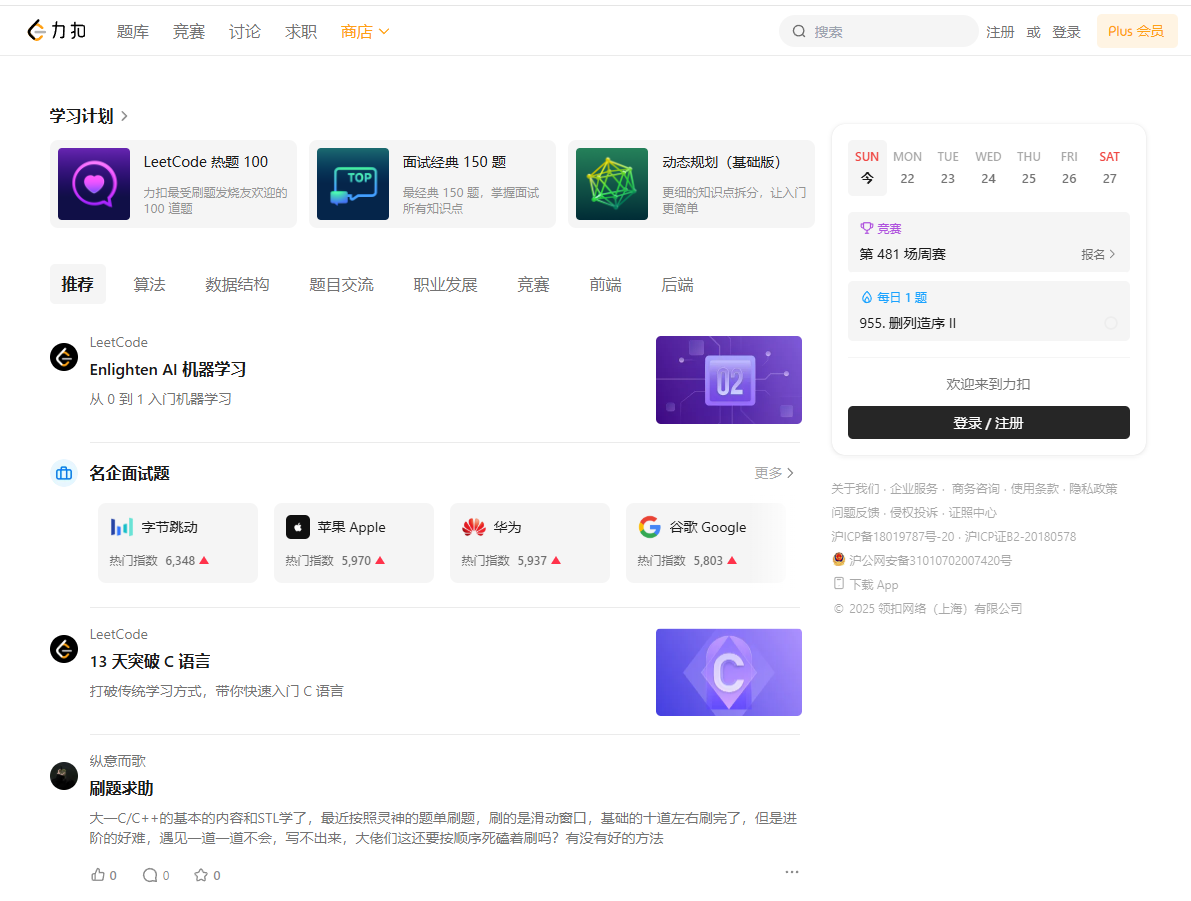Image resolution: width=1191 pixels, height=901 pixels.
Task: Click the 力扣 LeetCode logo
Action: [x=57, y=31]
